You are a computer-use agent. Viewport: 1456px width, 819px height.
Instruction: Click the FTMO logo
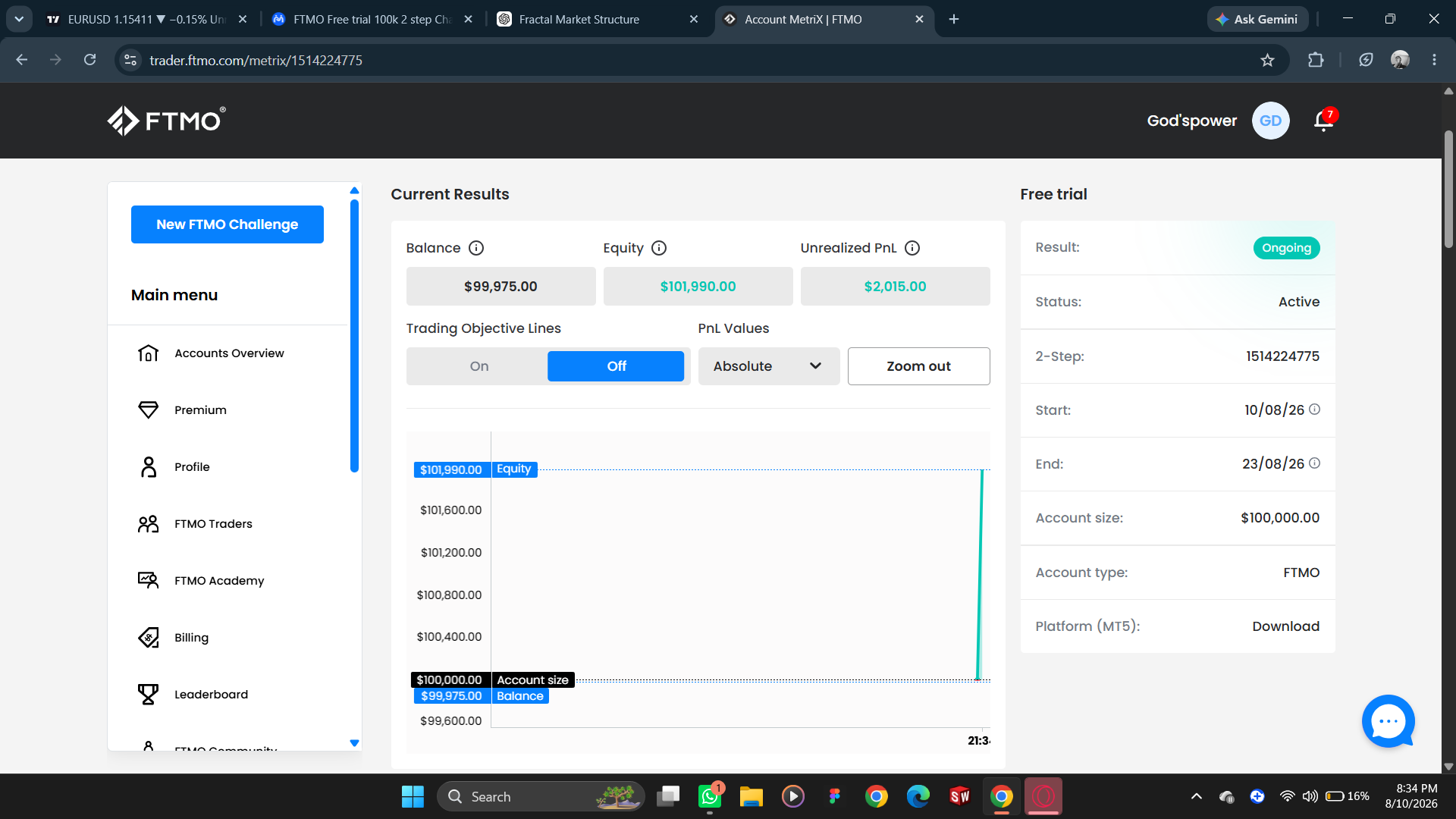pos(166,121)
